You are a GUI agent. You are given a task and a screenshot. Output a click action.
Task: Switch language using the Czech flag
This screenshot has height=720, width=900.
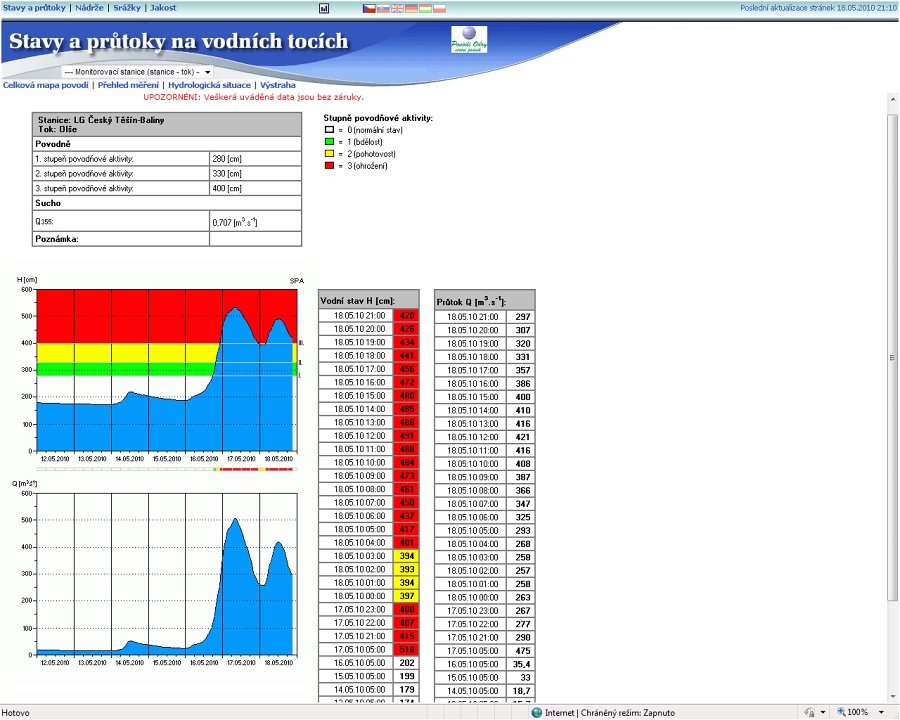tap(369, 8)
